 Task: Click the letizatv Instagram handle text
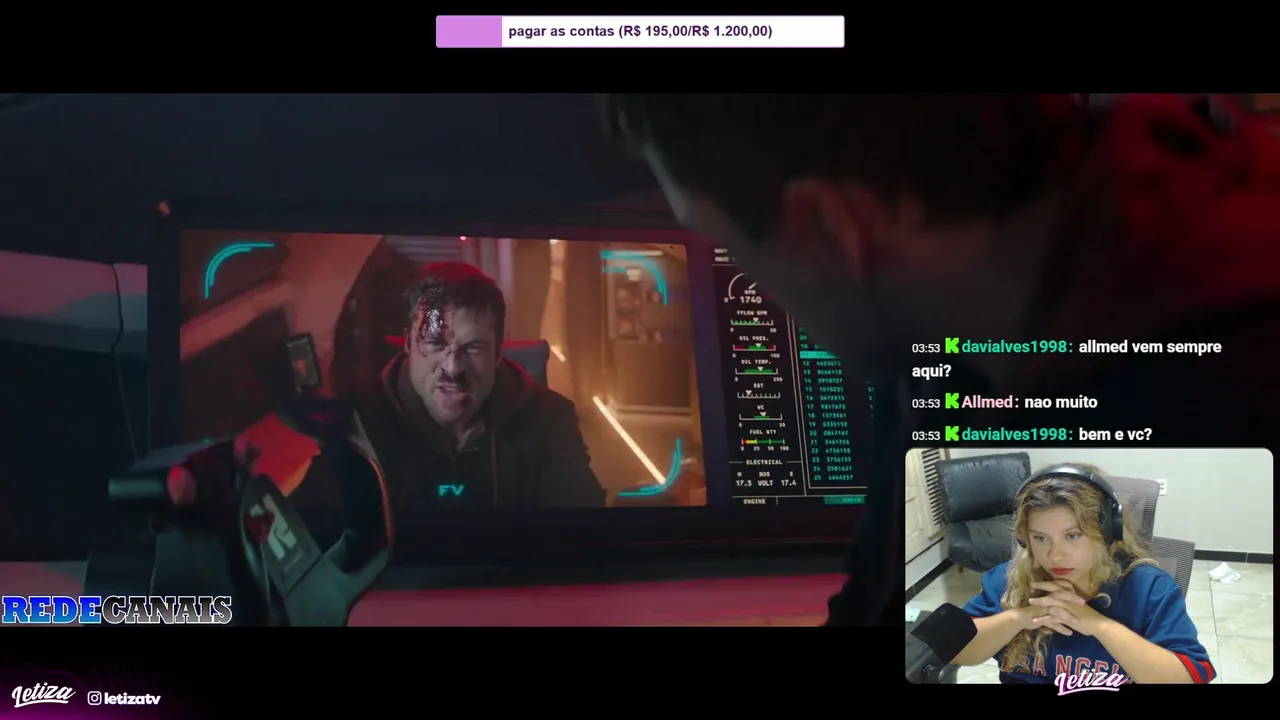point(132,698)
